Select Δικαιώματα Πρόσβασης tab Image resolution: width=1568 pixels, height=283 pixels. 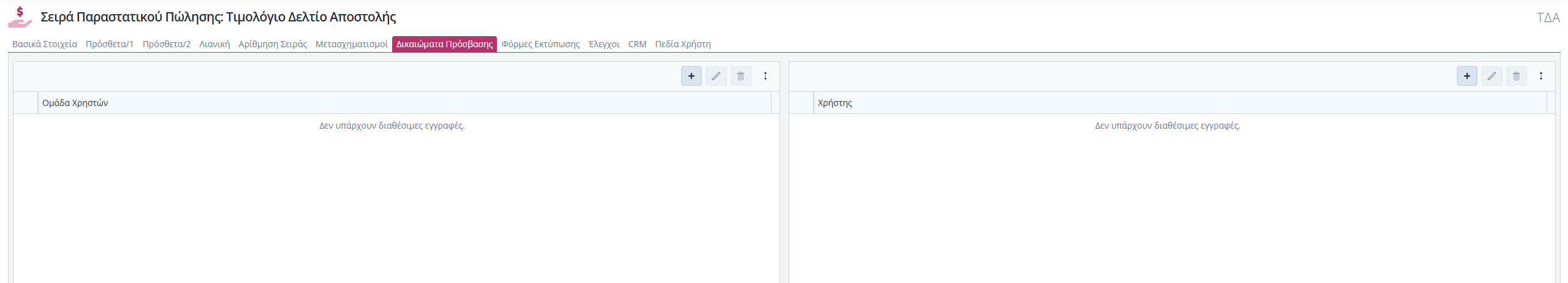coord(444,44)
